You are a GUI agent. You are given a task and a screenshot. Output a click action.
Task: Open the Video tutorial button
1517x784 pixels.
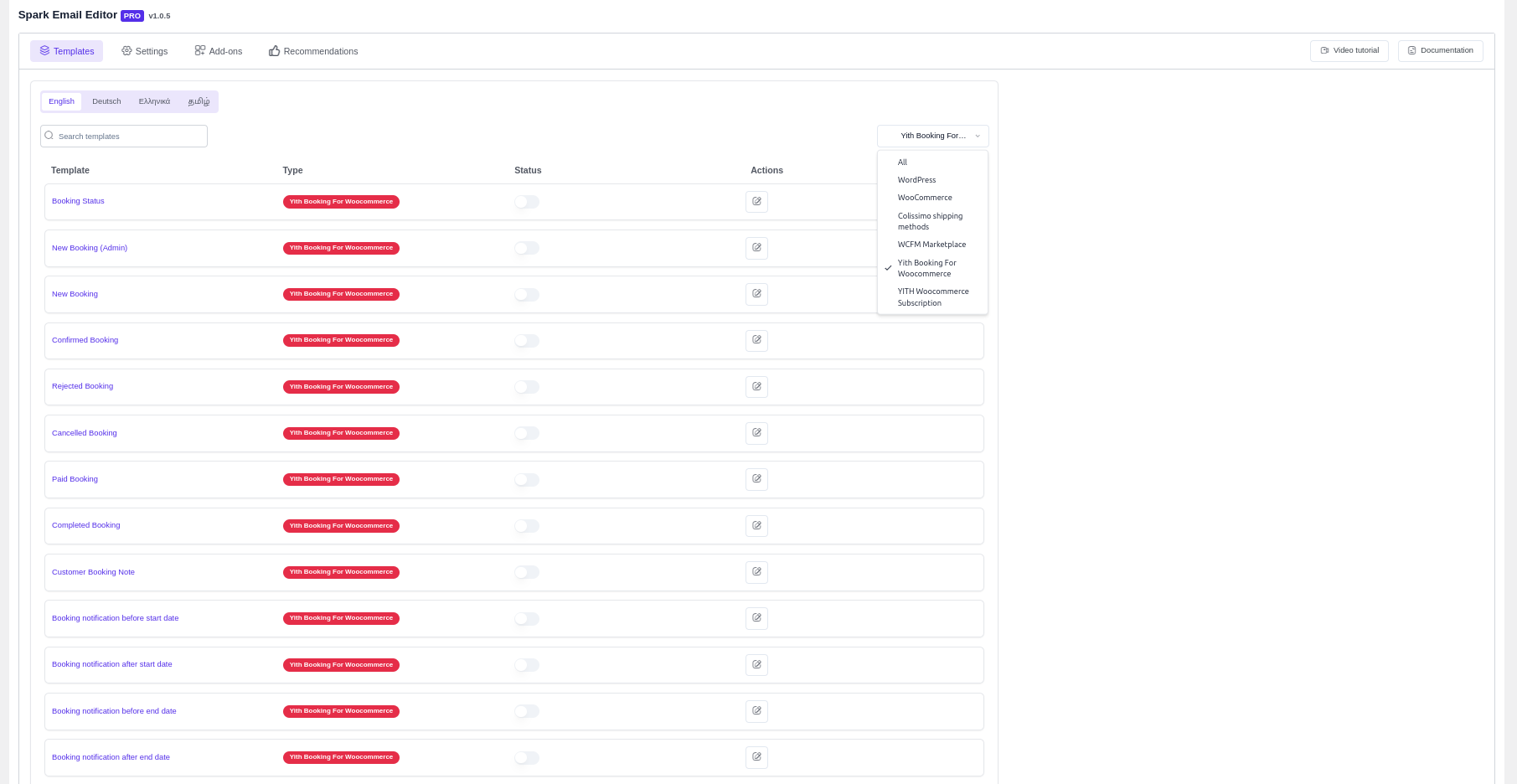tap(1349, 51)
